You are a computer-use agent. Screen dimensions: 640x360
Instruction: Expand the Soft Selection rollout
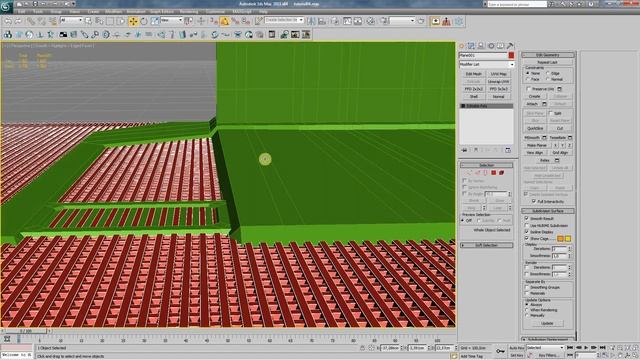[x=487, y=245]
